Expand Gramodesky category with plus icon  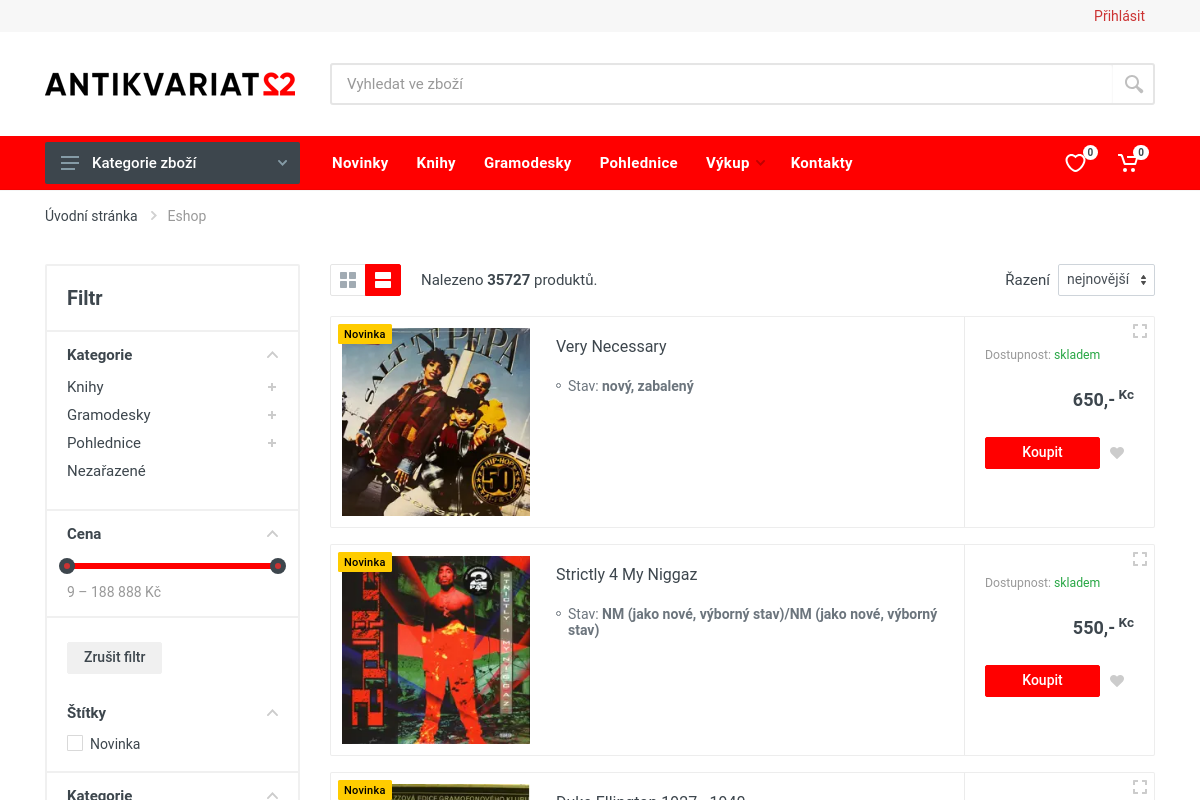[x=272, y=415]
